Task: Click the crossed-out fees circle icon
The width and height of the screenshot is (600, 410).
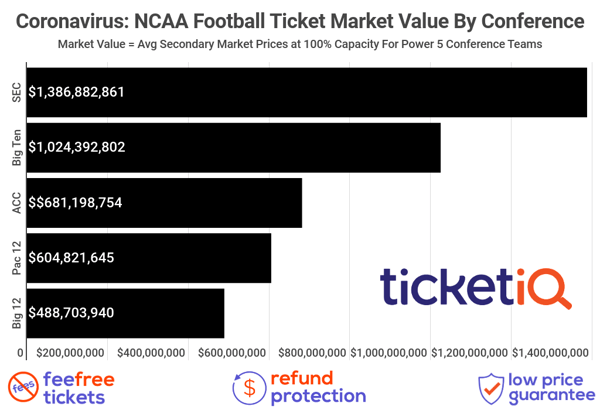Action: point(23,387)
